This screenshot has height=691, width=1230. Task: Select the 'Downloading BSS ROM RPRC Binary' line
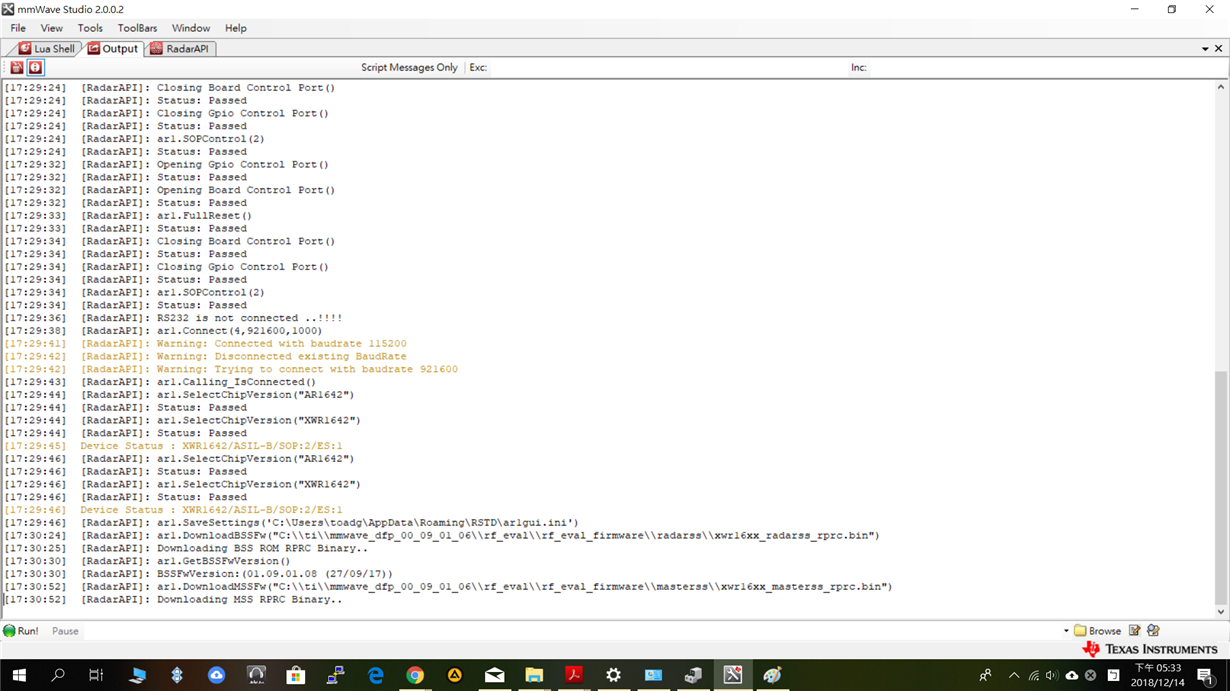tap(186, 548)
